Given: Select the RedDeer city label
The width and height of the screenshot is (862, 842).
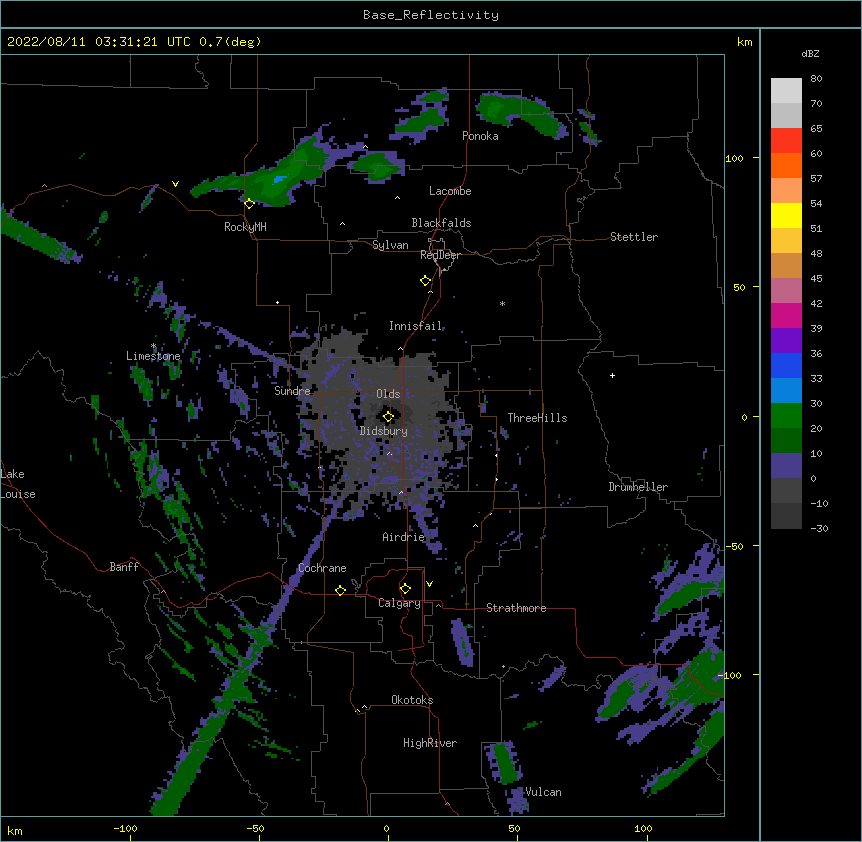Looking at the screenshot, I should 440,255.
